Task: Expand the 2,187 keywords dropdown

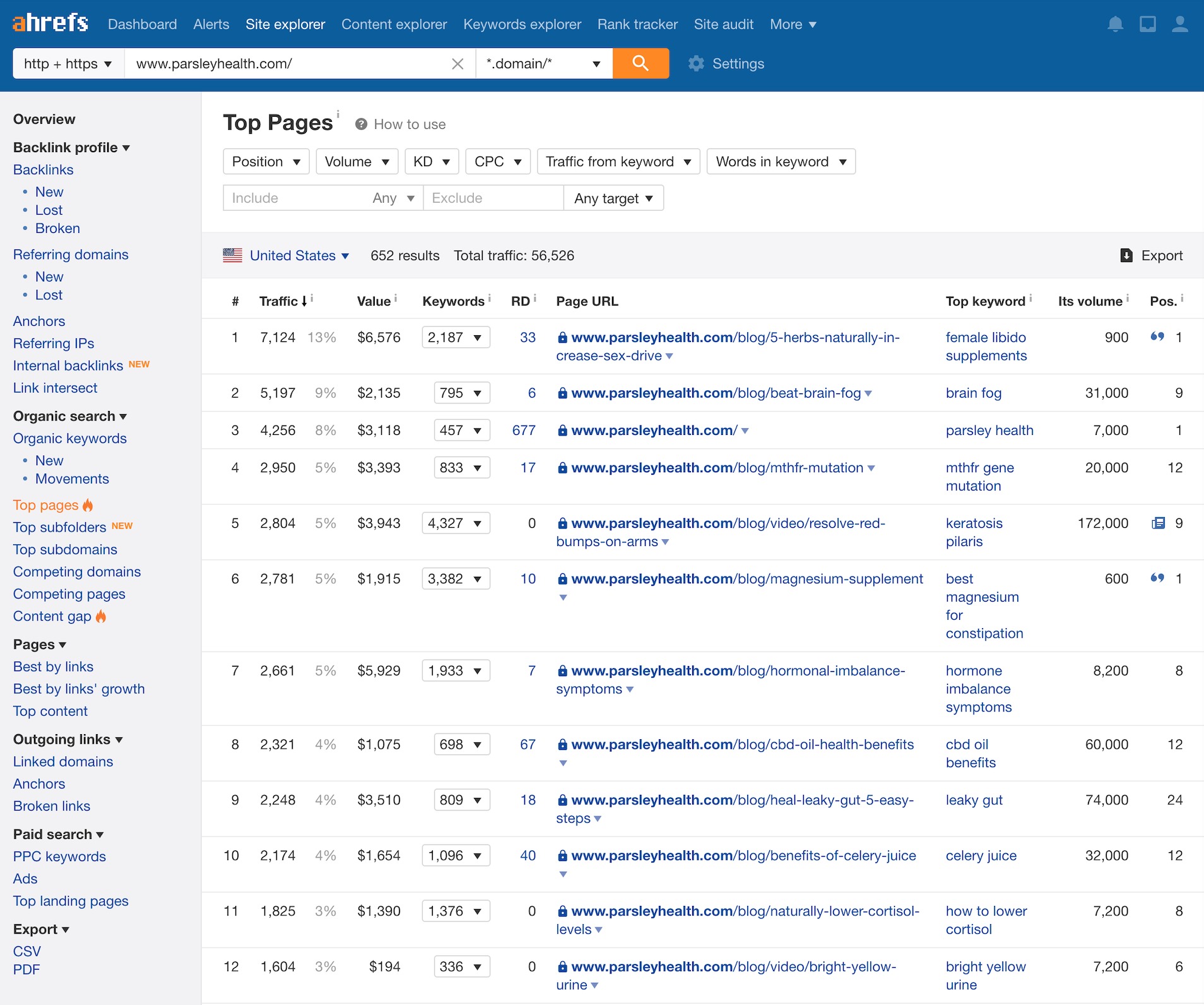Action: 456,337
